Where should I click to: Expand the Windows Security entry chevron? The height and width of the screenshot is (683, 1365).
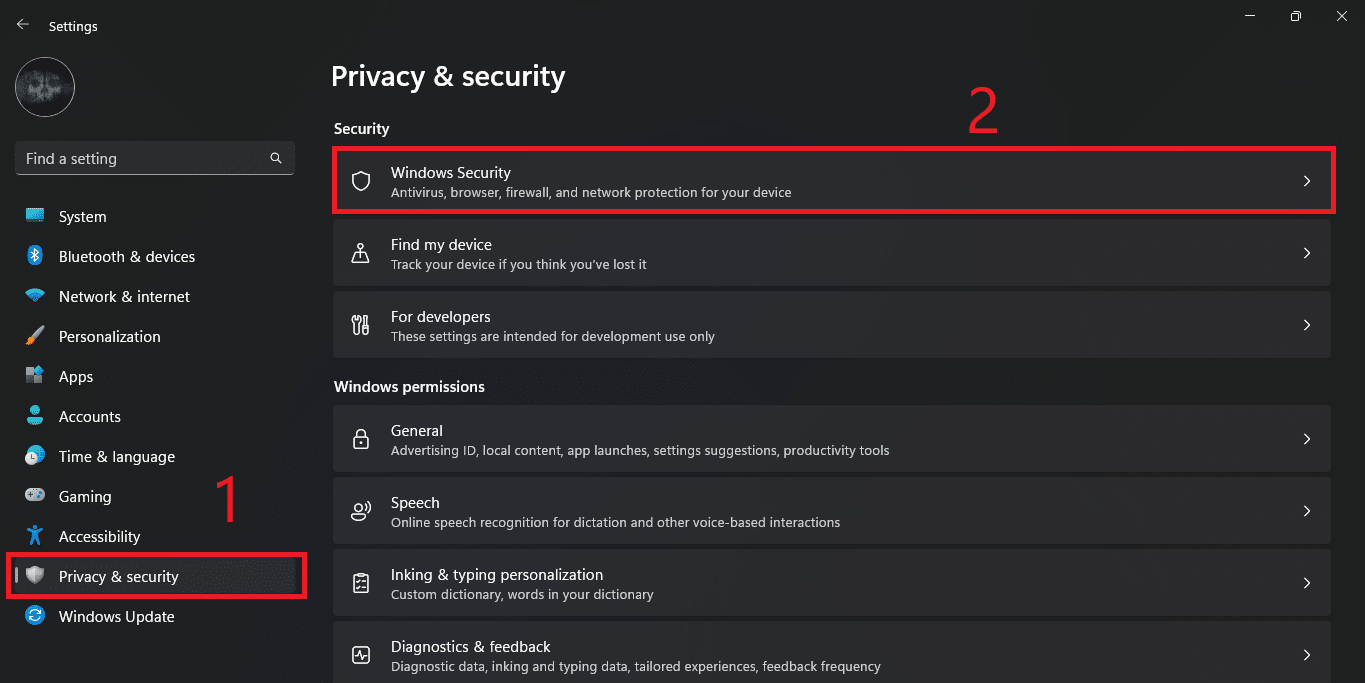(x=1306, y=180)
